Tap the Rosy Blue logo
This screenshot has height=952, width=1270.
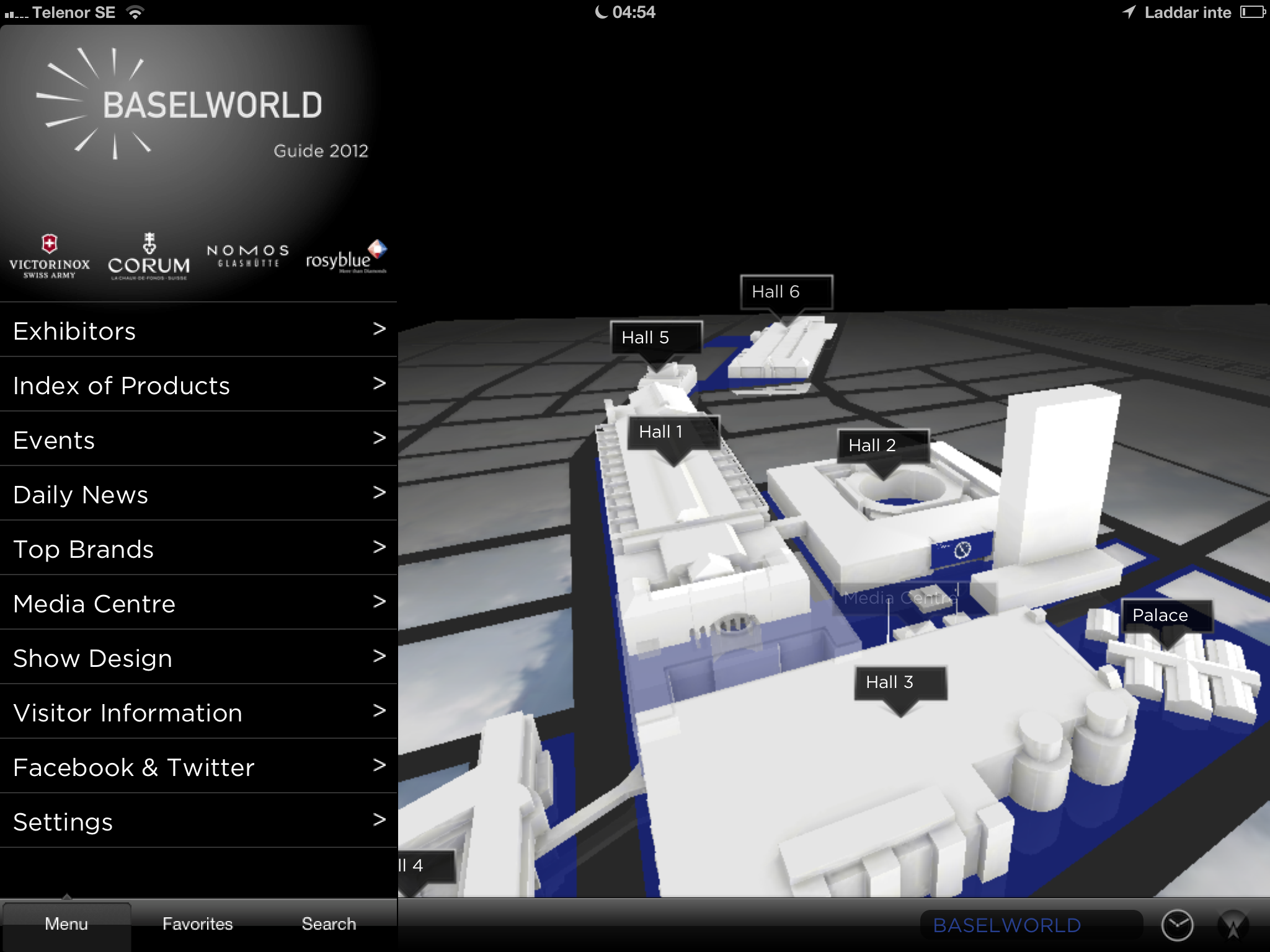[346, 257]
